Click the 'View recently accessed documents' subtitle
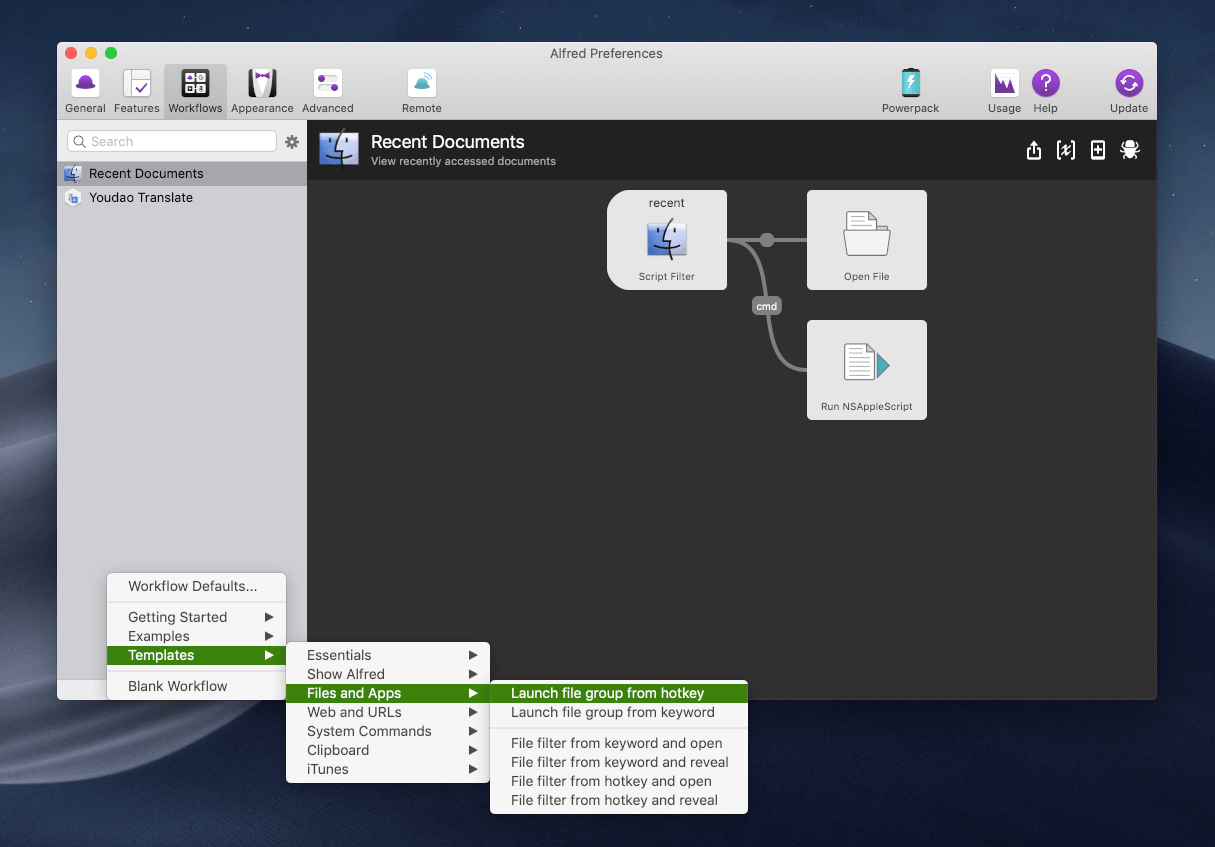 coord(463,161)
